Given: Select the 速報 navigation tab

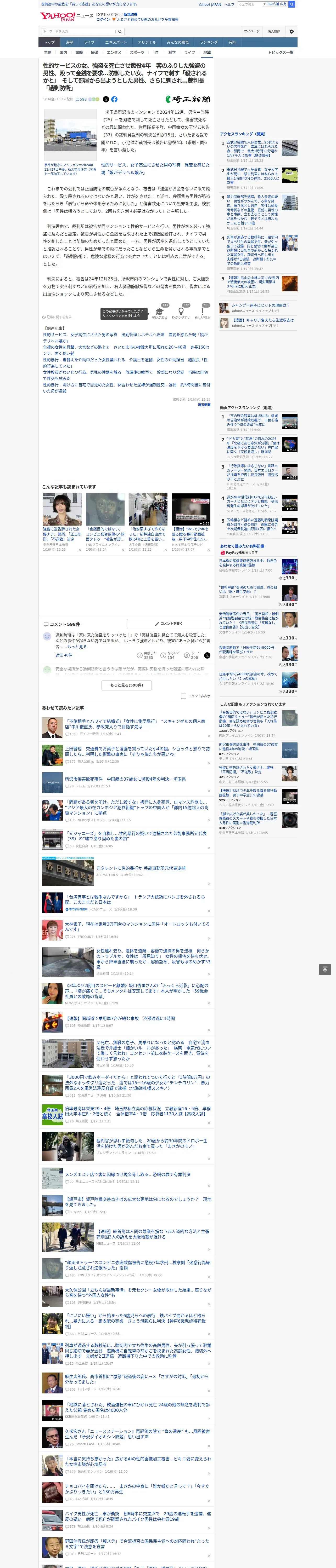Looking at the screenshot, I should pyautogui.click(x=69, y=43).
